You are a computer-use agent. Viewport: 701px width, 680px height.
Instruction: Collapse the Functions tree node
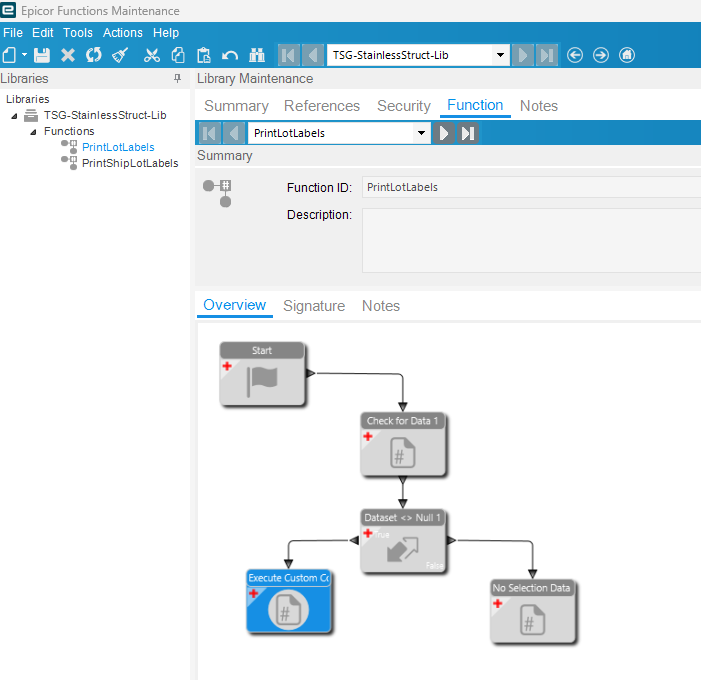[32, 132]
